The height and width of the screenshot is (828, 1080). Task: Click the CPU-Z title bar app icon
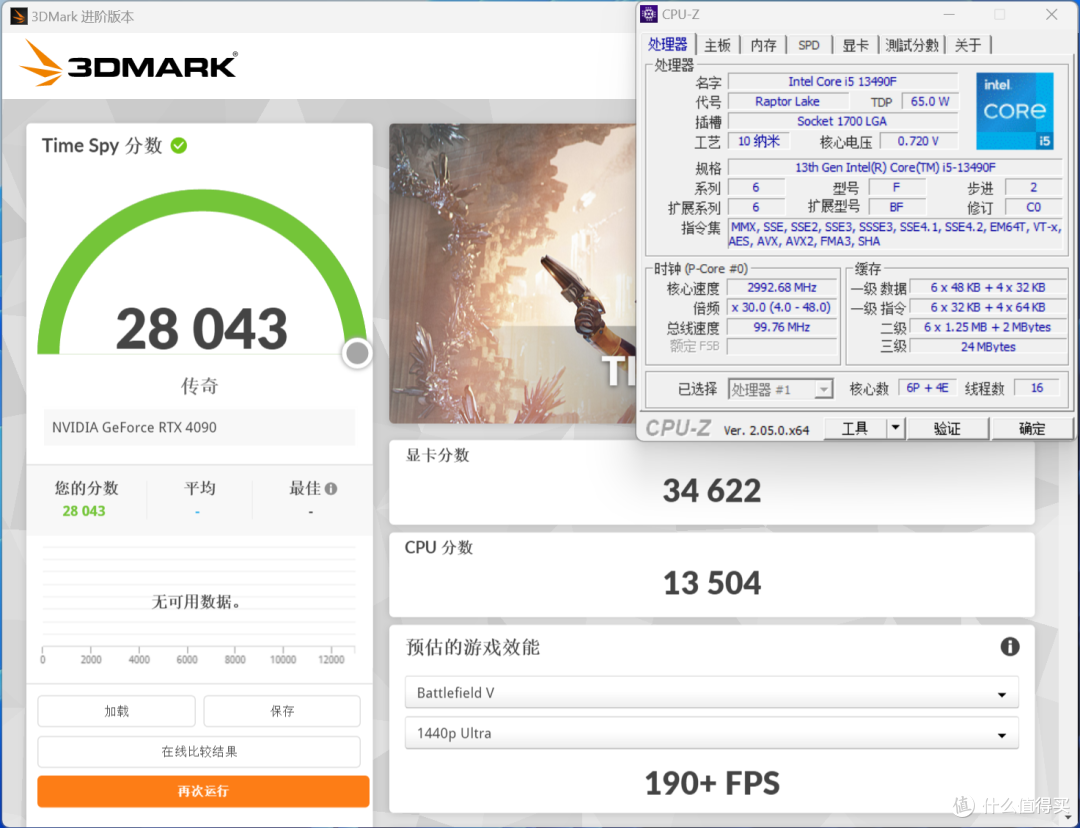(x=649, y=14)
